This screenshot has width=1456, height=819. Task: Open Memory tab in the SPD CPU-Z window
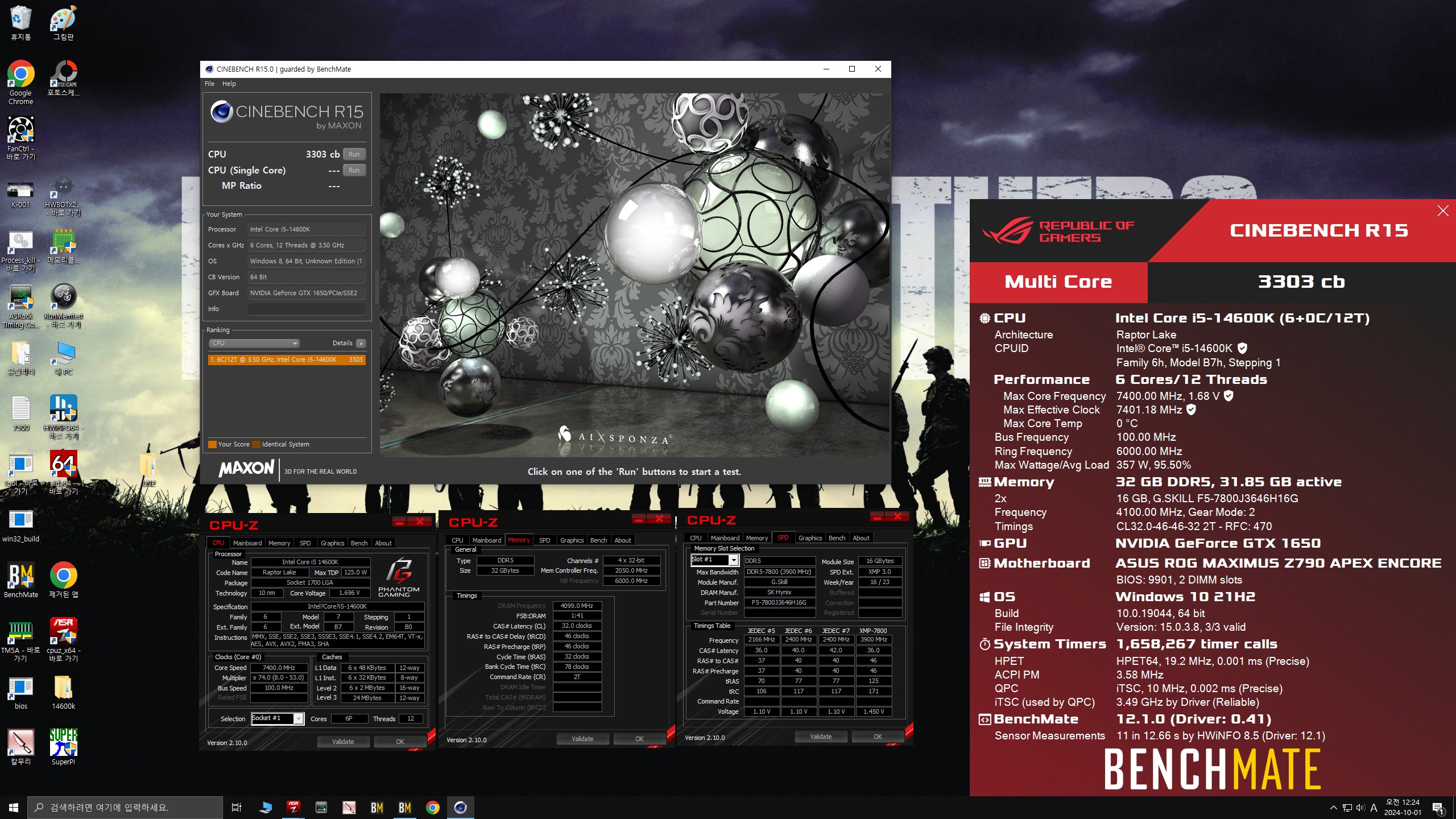(x=756, y=537)
